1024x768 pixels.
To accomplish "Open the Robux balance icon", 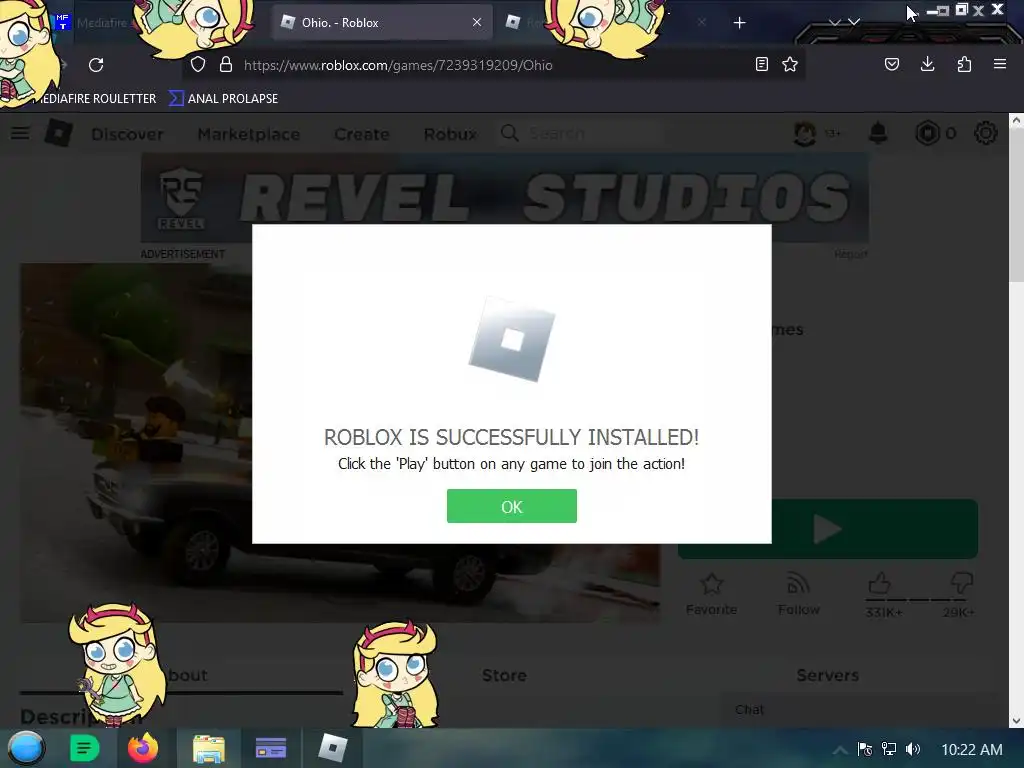I will pyautogui.click(x=927, y=133).
